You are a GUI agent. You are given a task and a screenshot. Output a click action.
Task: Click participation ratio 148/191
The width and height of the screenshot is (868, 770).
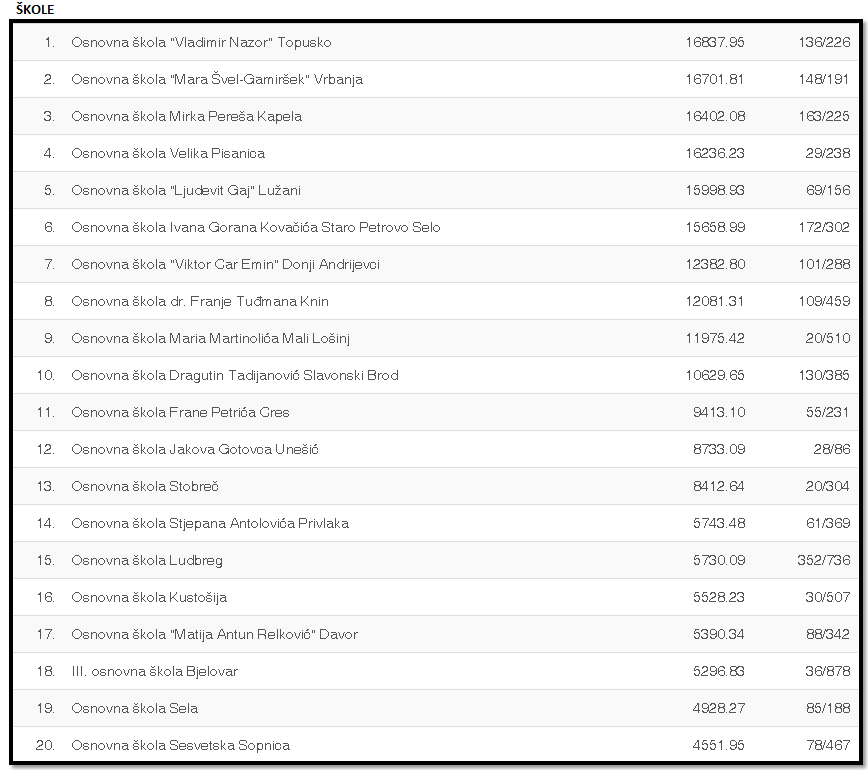pos(824,80)
